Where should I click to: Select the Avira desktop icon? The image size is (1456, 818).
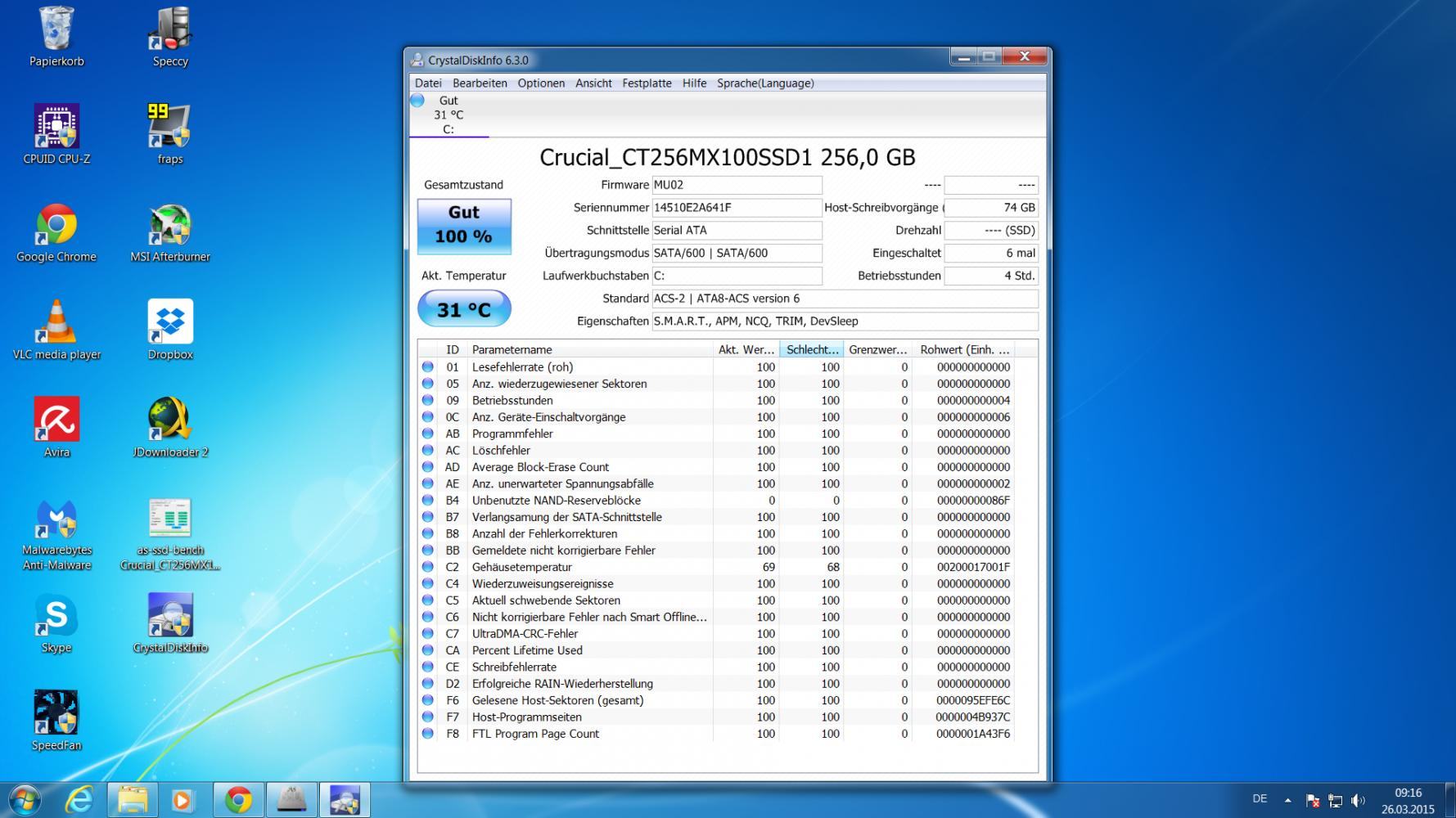[x=56, y=428]
